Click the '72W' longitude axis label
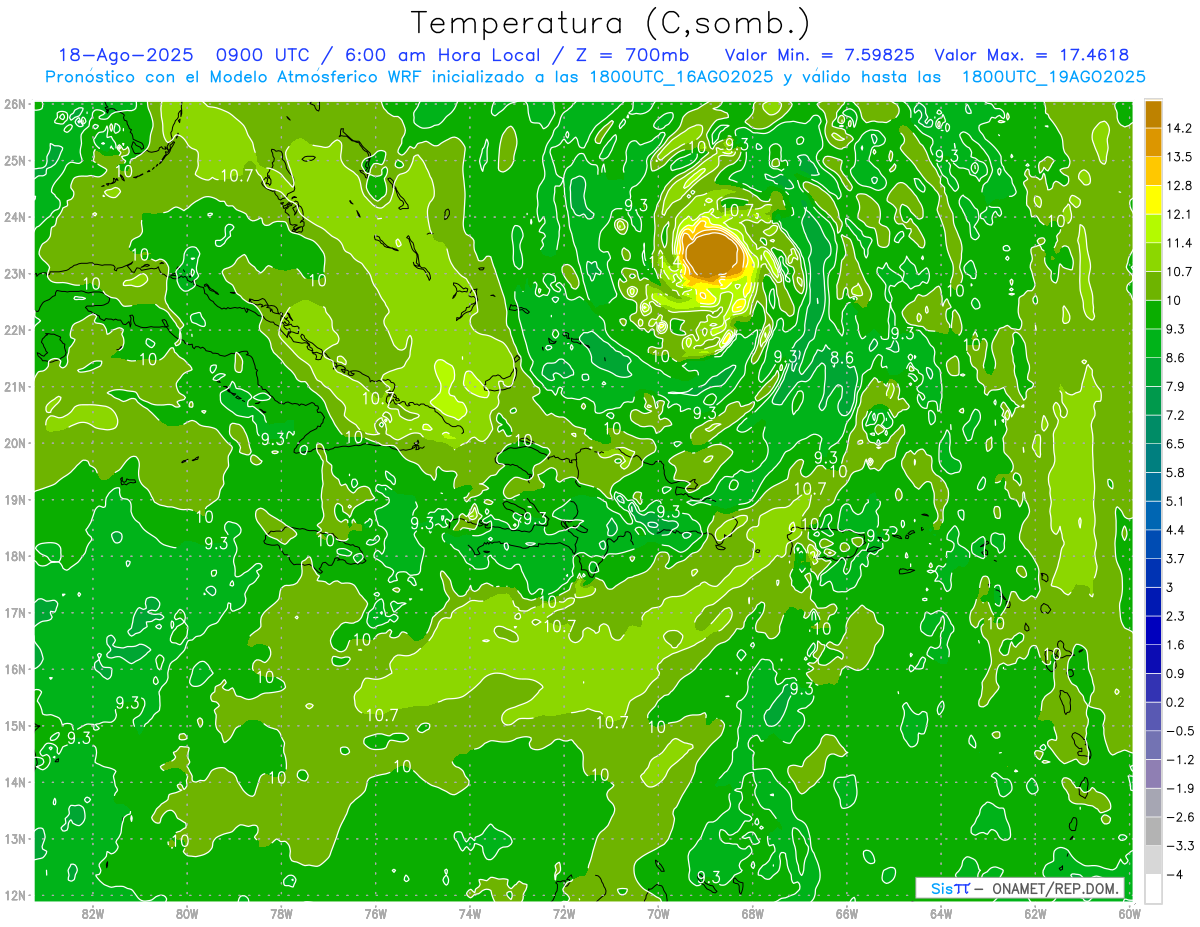1200x927 pixels. tap(564, 913)
